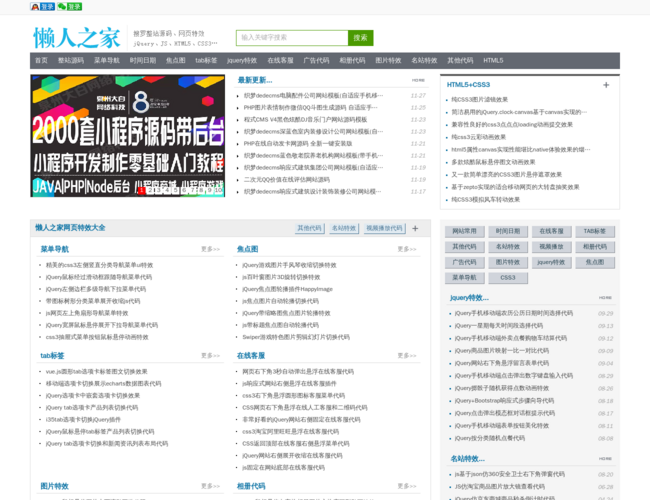
Task: Click the plus icon beside HTML5+CSS3 heading
Action: (606, 85)
